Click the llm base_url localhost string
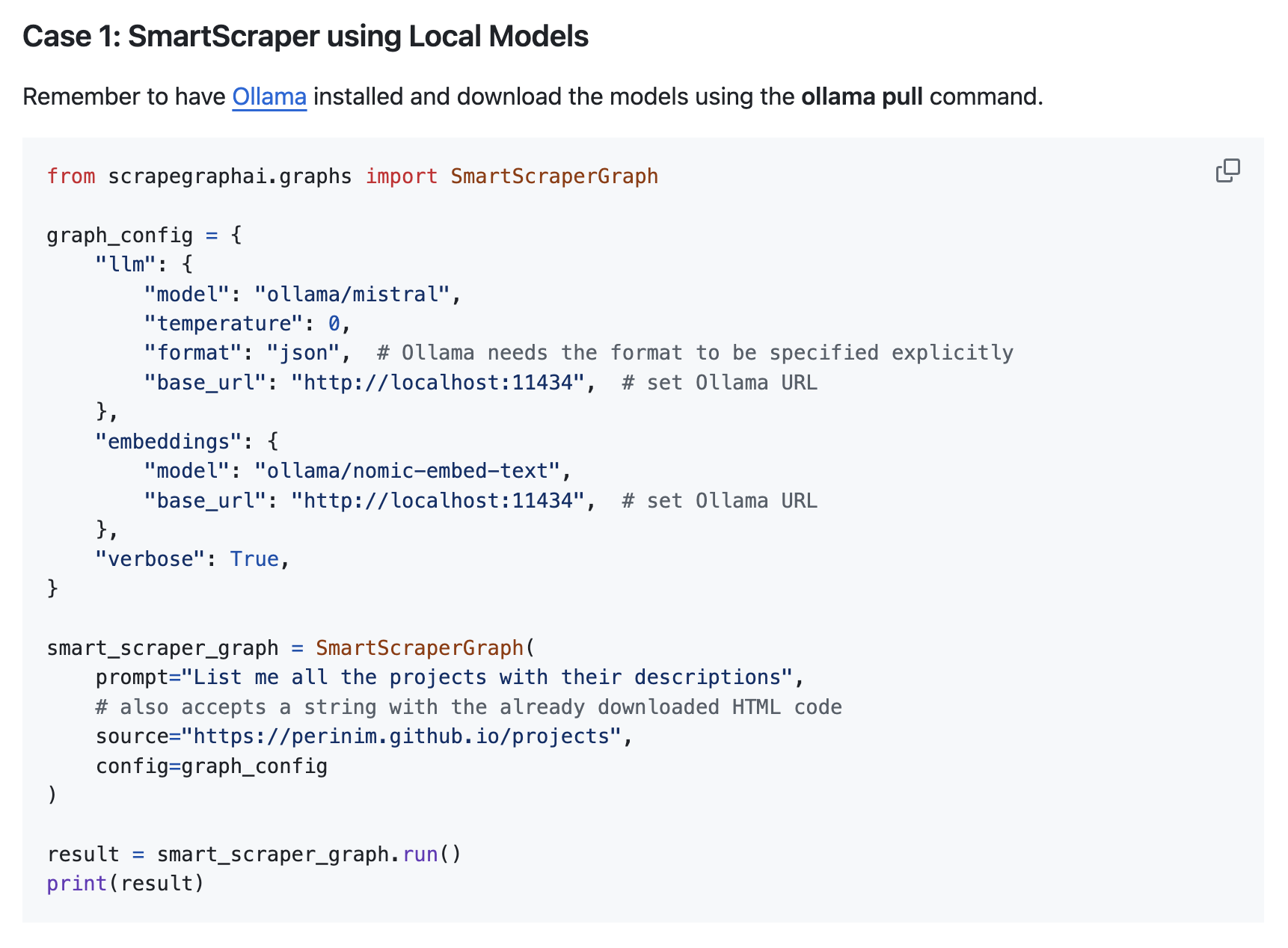Image resolution: width=1288 pixels, height=948 pixels. click(438, 383)
